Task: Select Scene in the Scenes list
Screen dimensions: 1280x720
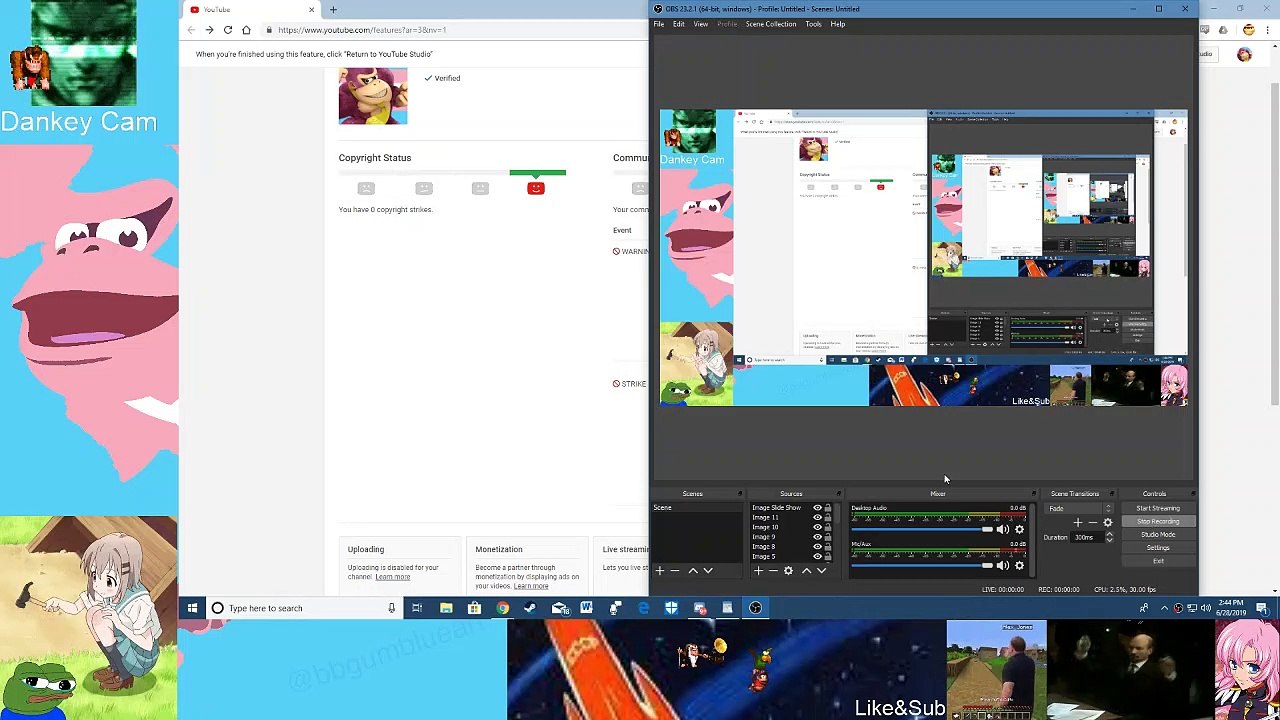Action: (x=696, y=508)
